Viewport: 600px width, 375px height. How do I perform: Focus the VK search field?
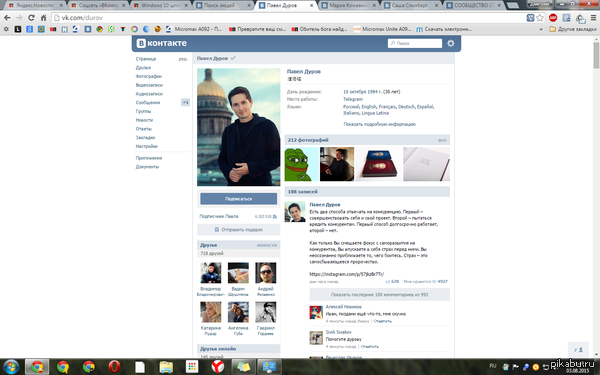pyautogui.click(x=415, y=43)
